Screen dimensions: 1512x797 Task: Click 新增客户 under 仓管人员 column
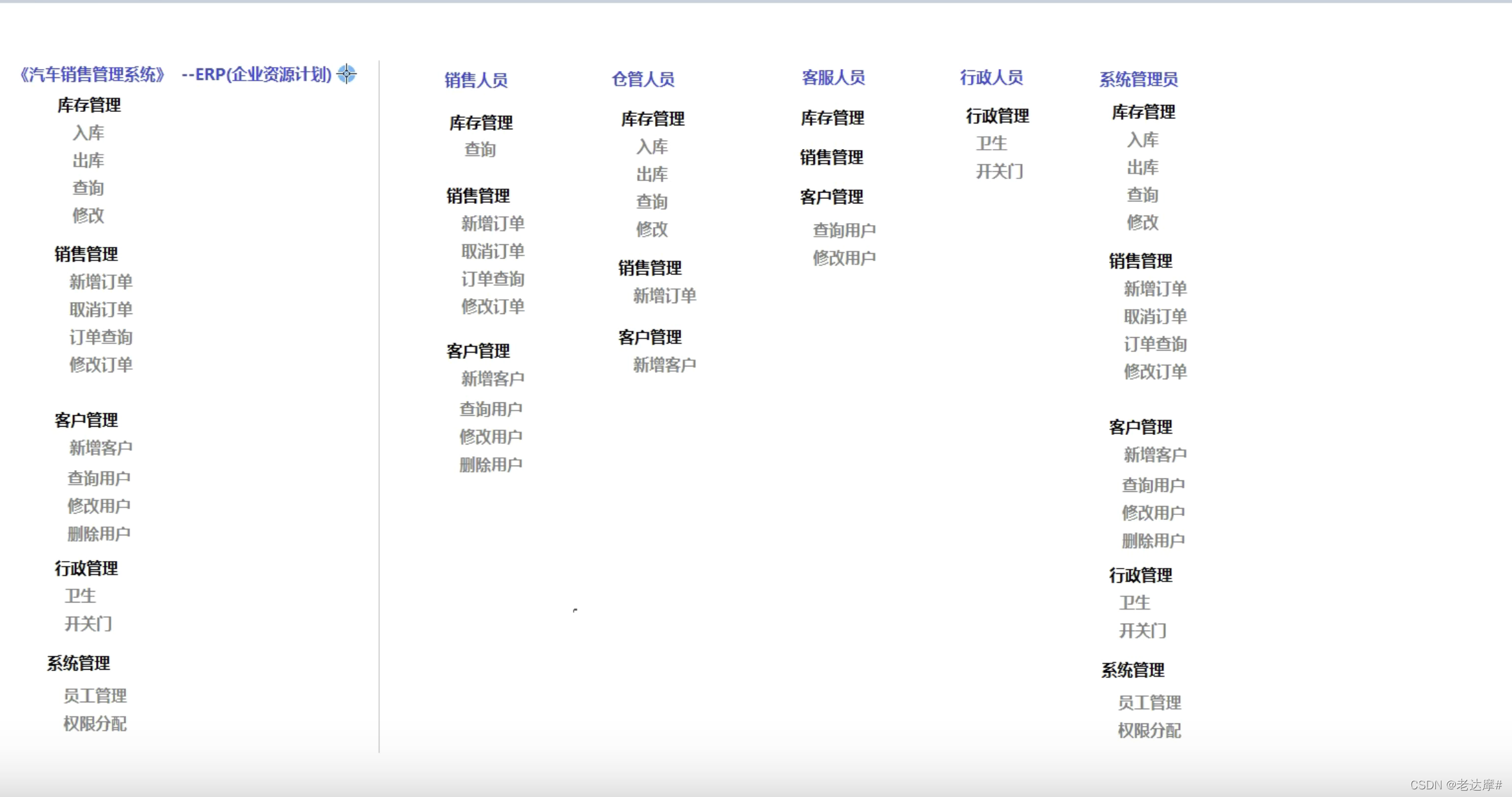pos(664,365)
